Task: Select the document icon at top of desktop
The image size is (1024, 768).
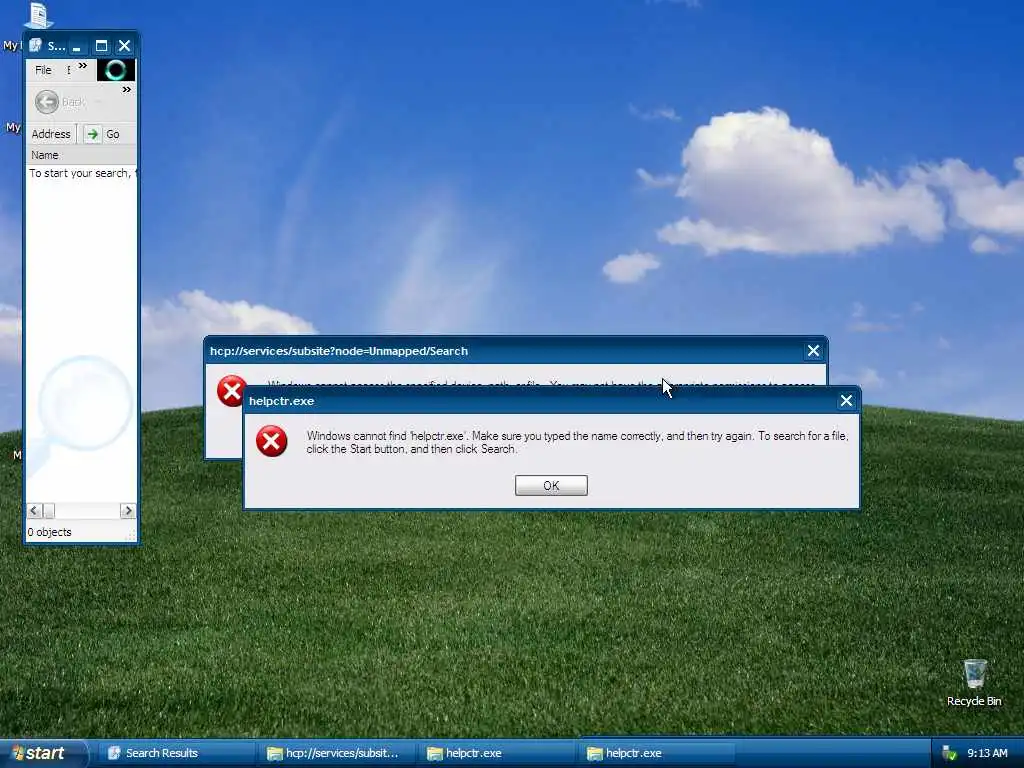Action: point(38,14)
